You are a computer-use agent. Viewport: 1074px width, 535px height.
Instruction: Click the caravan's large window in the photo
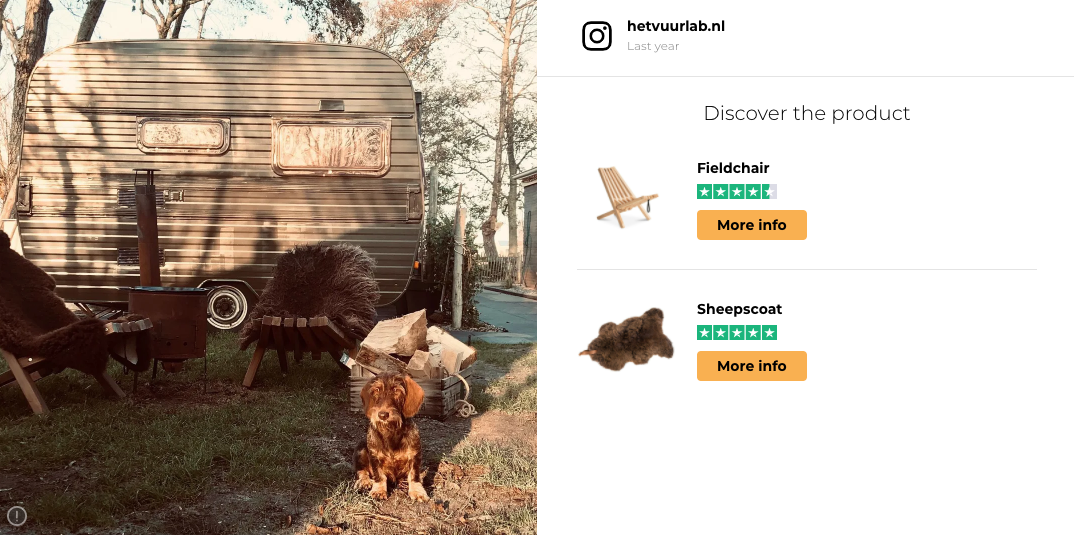(x=331, y=147)
